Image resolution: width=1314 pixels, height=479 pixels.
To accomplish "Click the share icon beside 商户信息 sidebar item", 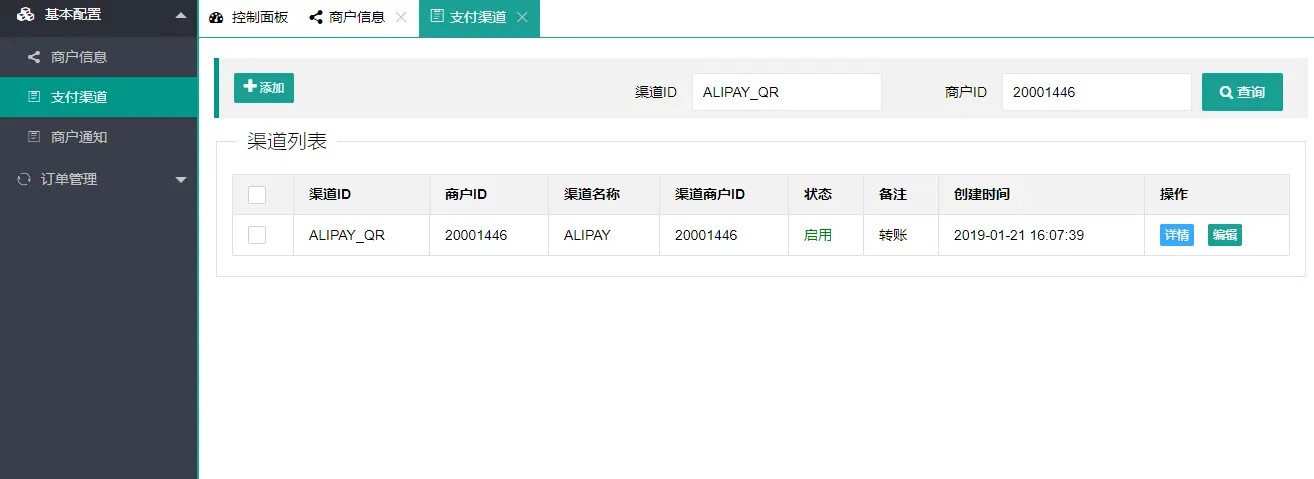I will tap(34, 57).
